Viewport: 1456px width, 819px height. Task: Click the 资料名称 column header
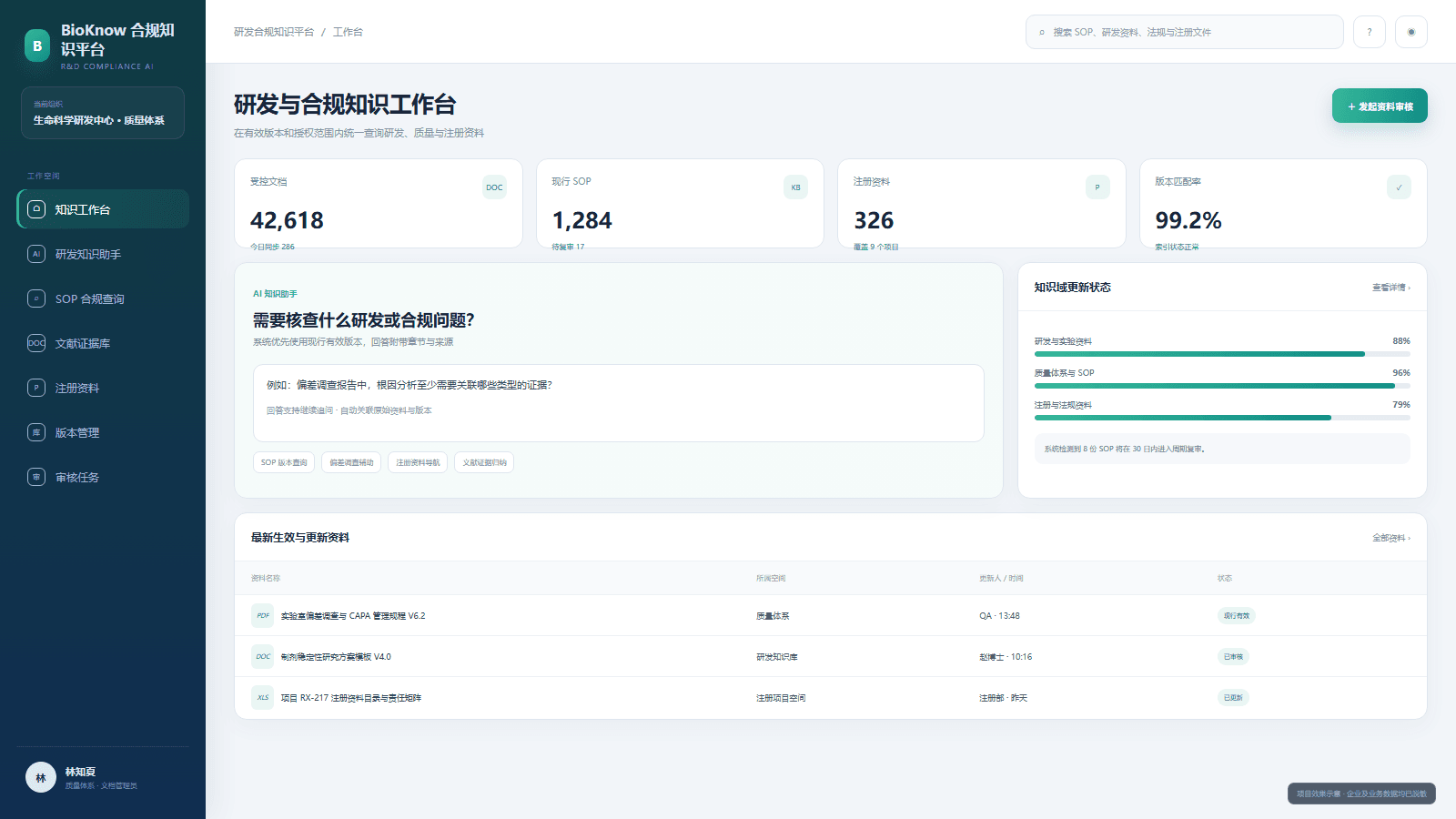click(266, 579)
